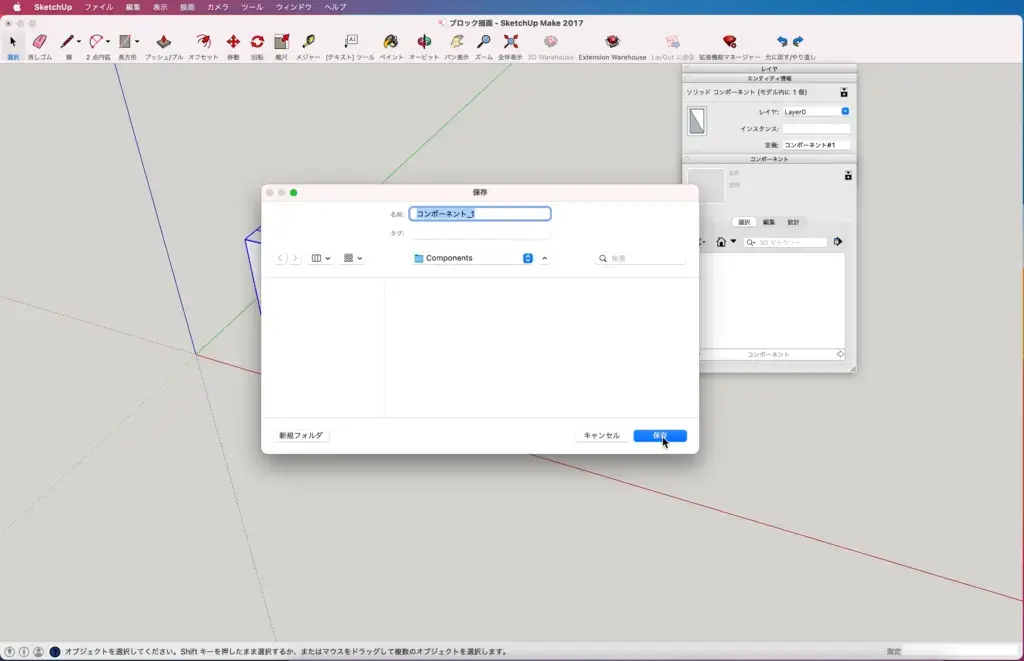Image resolution: width=1024 pixels, height=661 pixels.
Task: Click the redo arrow (やり直し)
Action: [798, 42]
